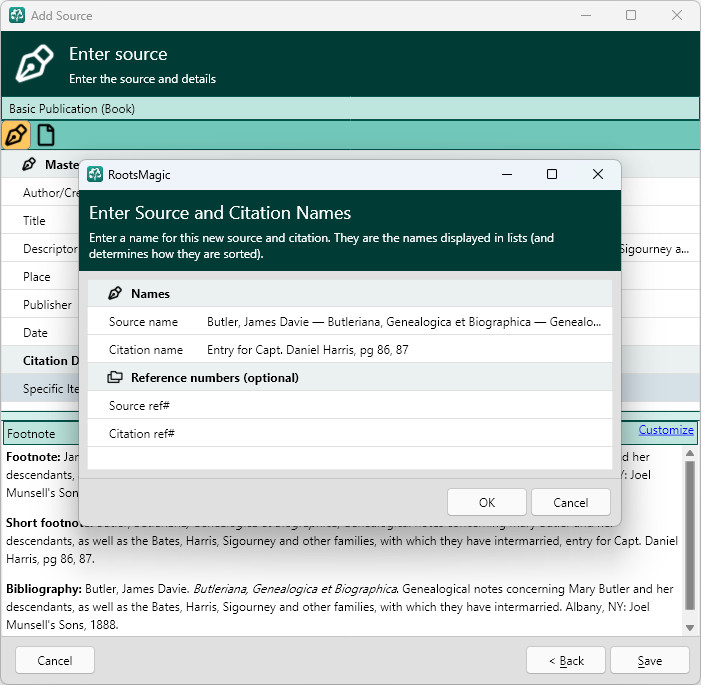
Task: Maximize the RootsMagic dialog
Action: (x=552, y=174)
